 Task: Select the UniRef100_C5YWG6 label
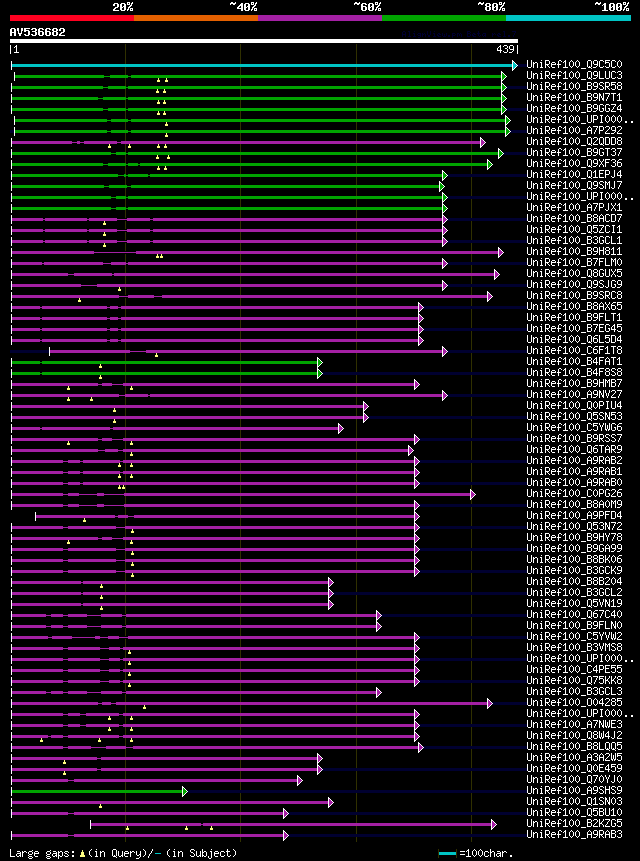574,427
